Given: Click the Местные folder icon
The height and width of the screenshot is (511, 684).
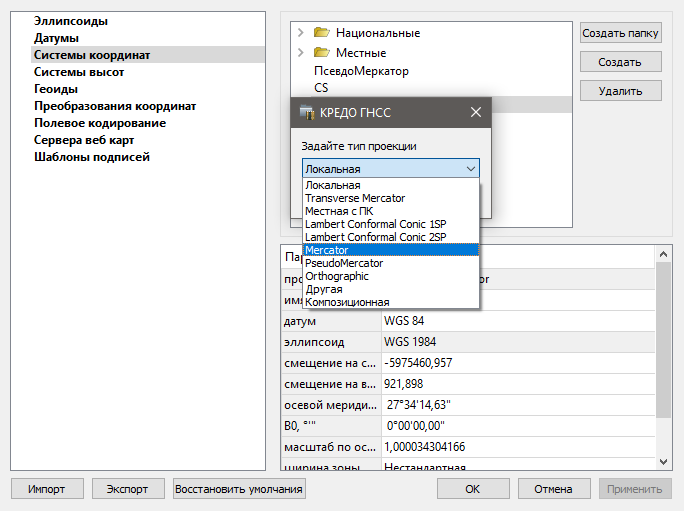Looking at the screenshot, I should (321, 52).
